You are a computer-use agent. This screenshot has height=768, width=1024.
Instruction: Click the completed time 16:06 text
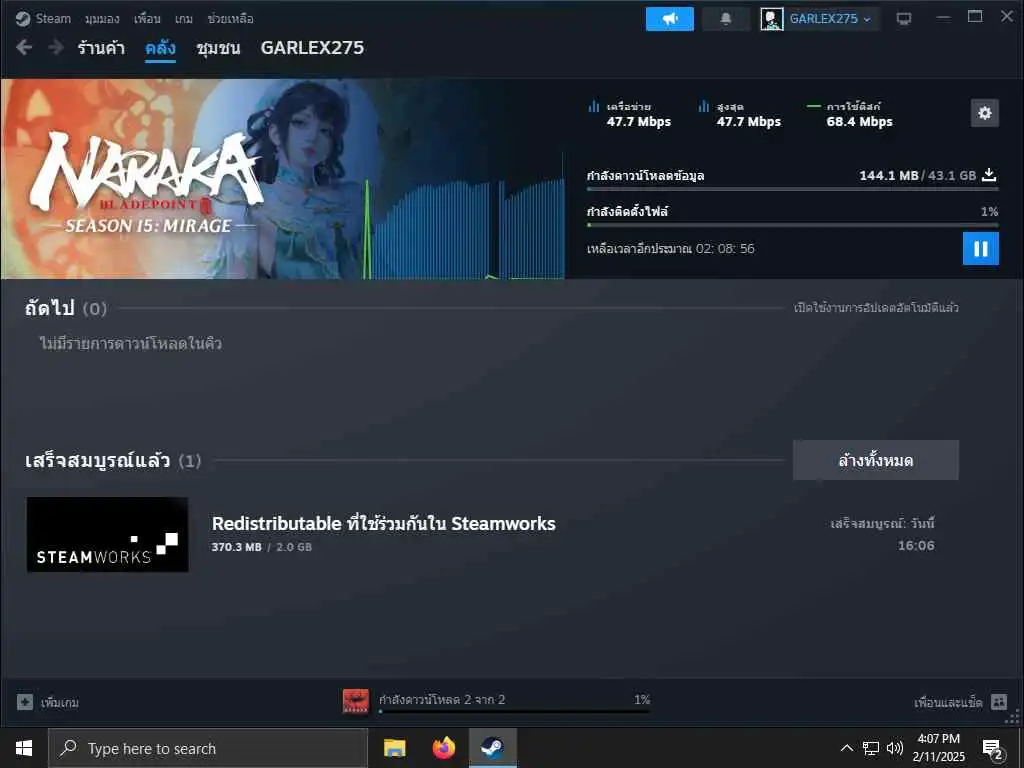point(916,545)
